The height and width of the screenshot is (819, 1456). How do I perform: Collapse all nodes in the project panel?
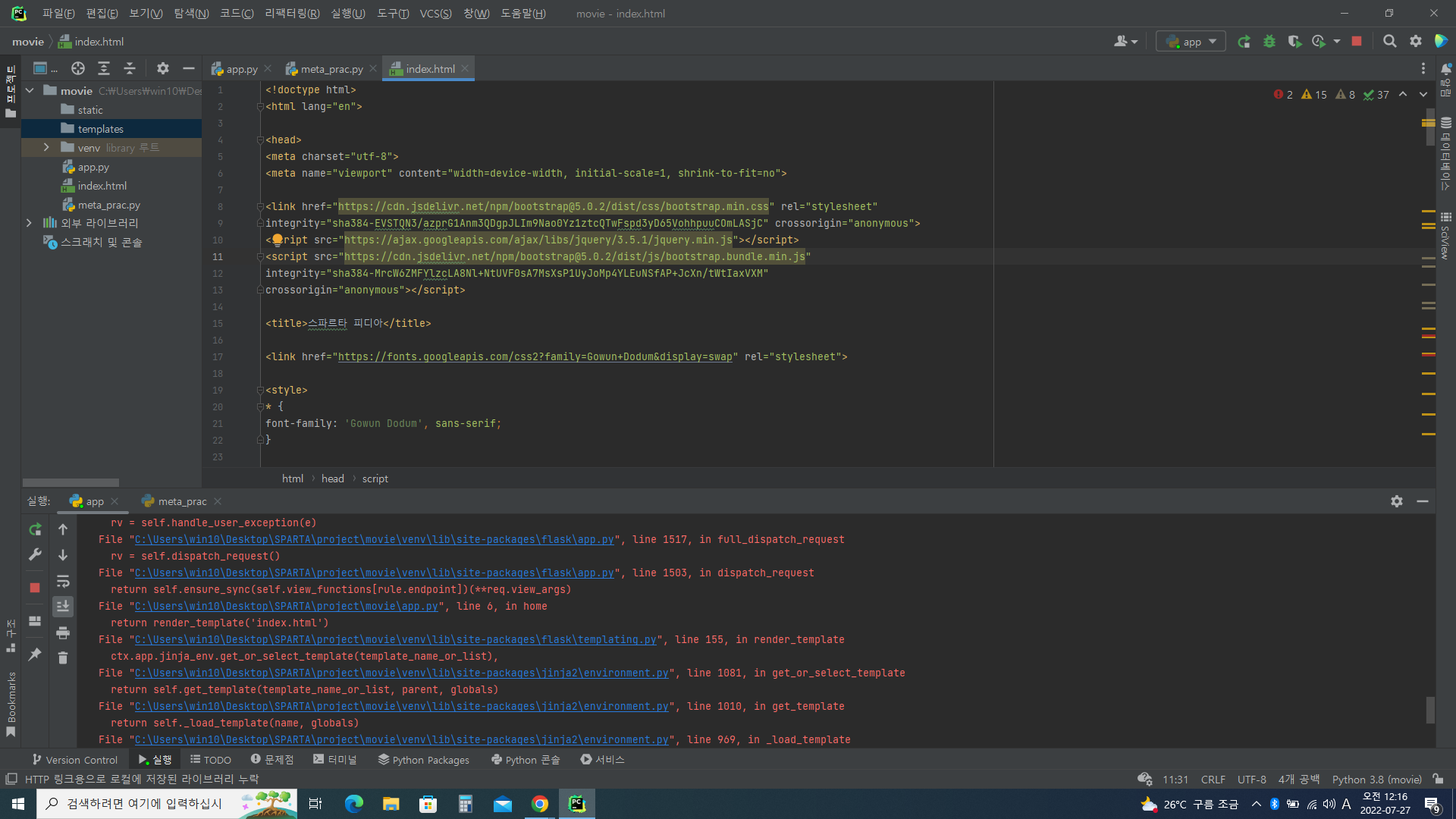coord(130,69)
